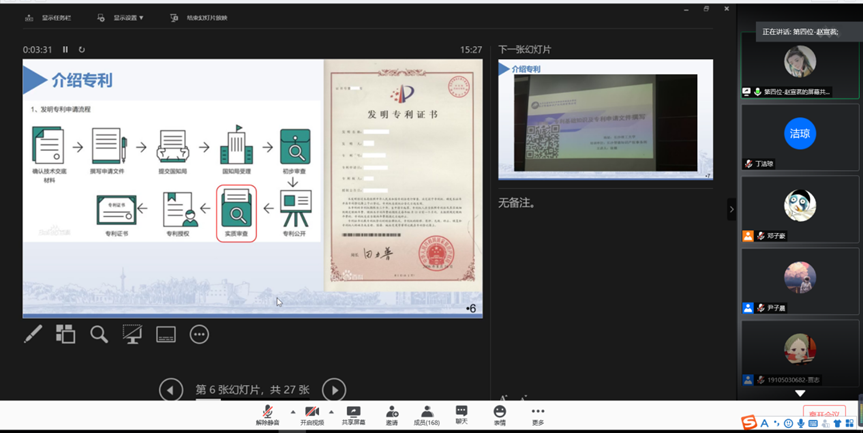The image size is (863, 433).
Task: Click 结束幻灯片放映 to end slideshow
Action: point(200,18)
